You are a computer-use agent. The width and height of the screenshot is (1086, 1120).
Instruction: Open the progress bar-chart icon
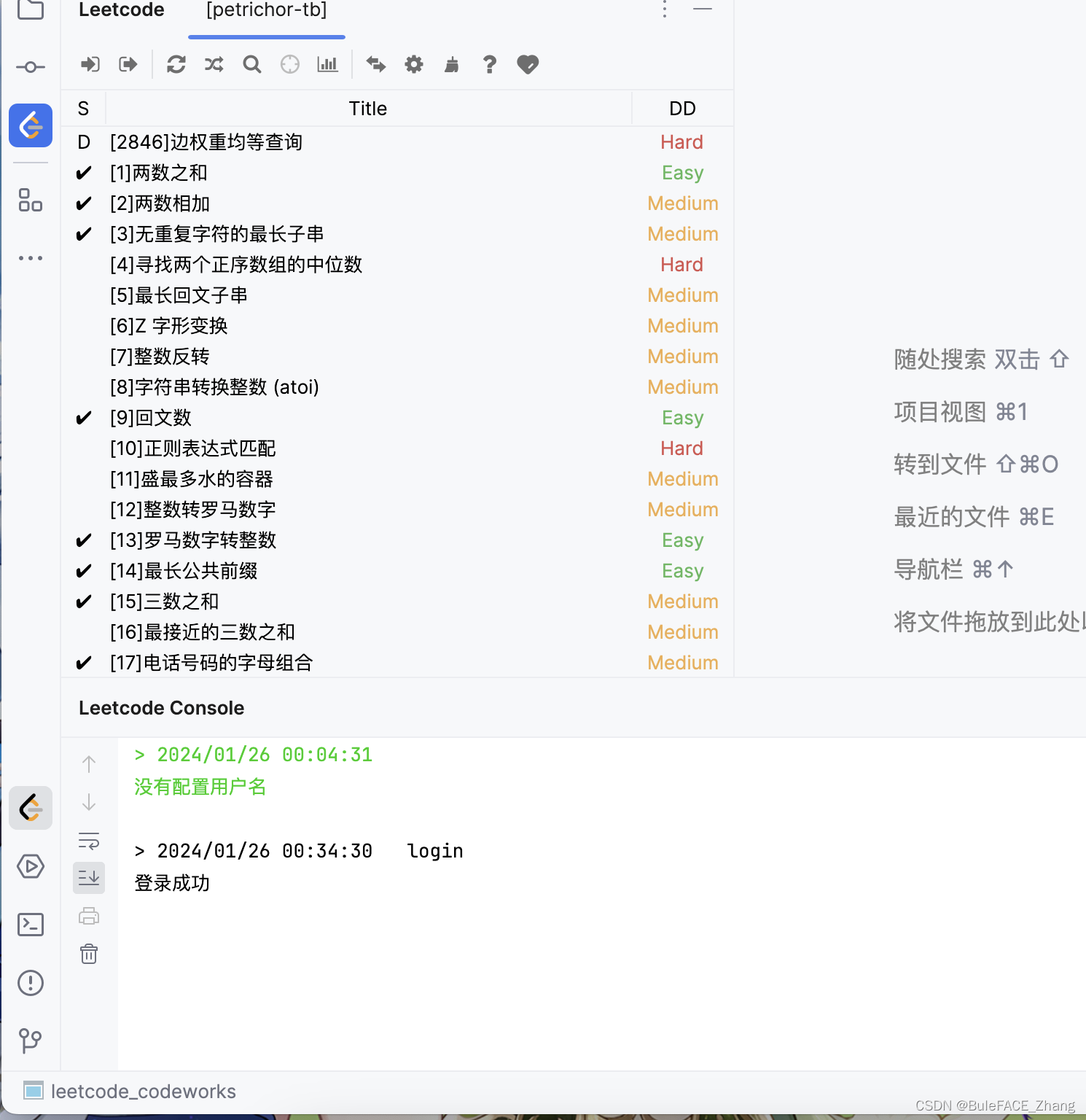tap(328, 64)
